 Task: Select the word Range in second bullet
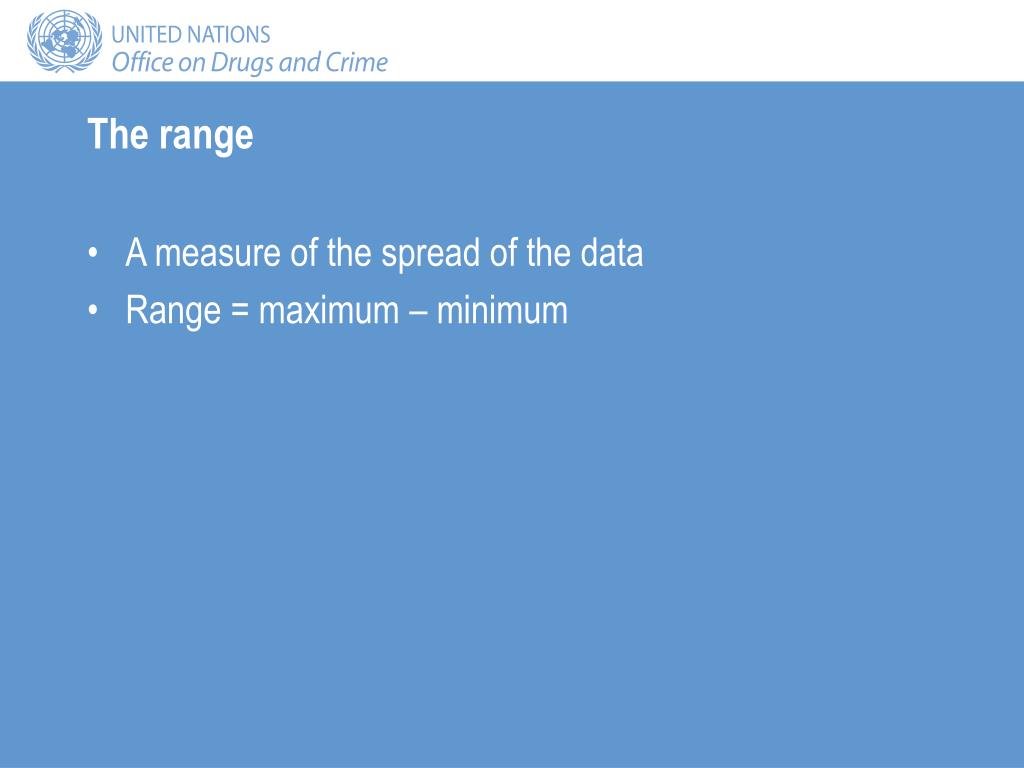tap(173, 312)
